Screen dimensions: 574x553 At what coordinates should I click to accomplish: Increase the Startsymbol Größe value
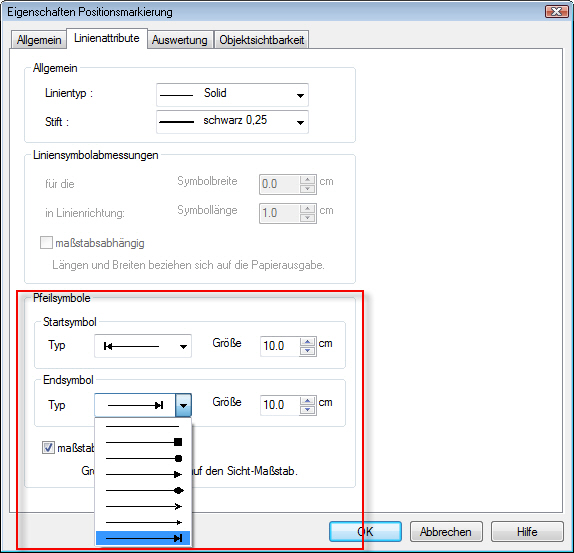click(x=308, y=342)
